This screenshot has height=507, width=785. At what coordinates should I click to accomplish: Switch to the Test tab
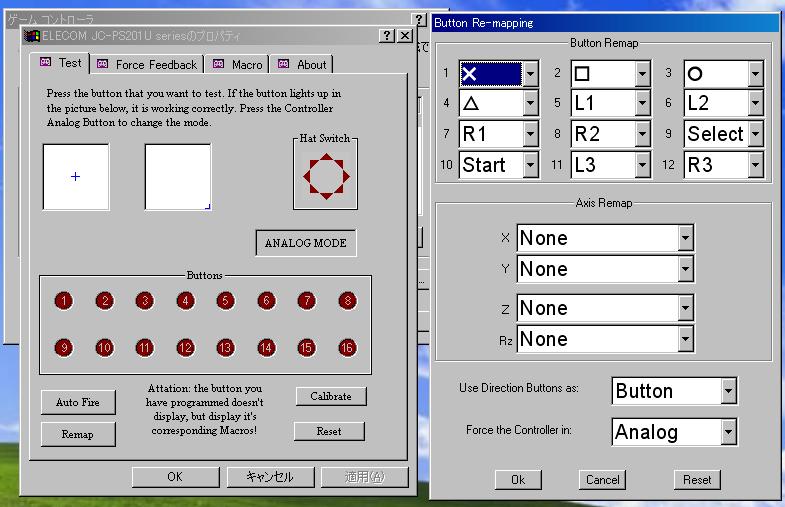(x=60, y=63)
